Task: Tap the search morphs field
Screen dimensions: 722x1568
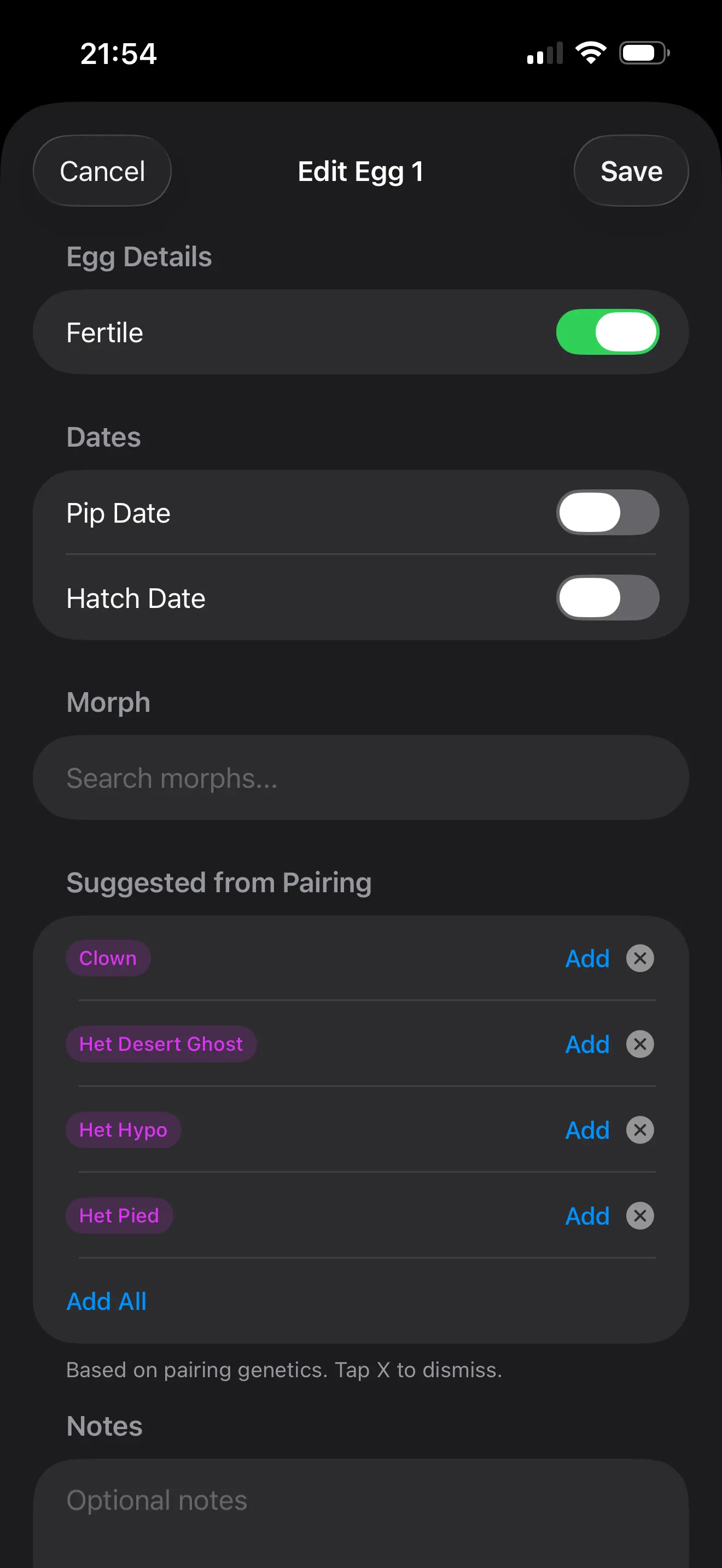Action: pyautogui.click(x=361, y=777)
